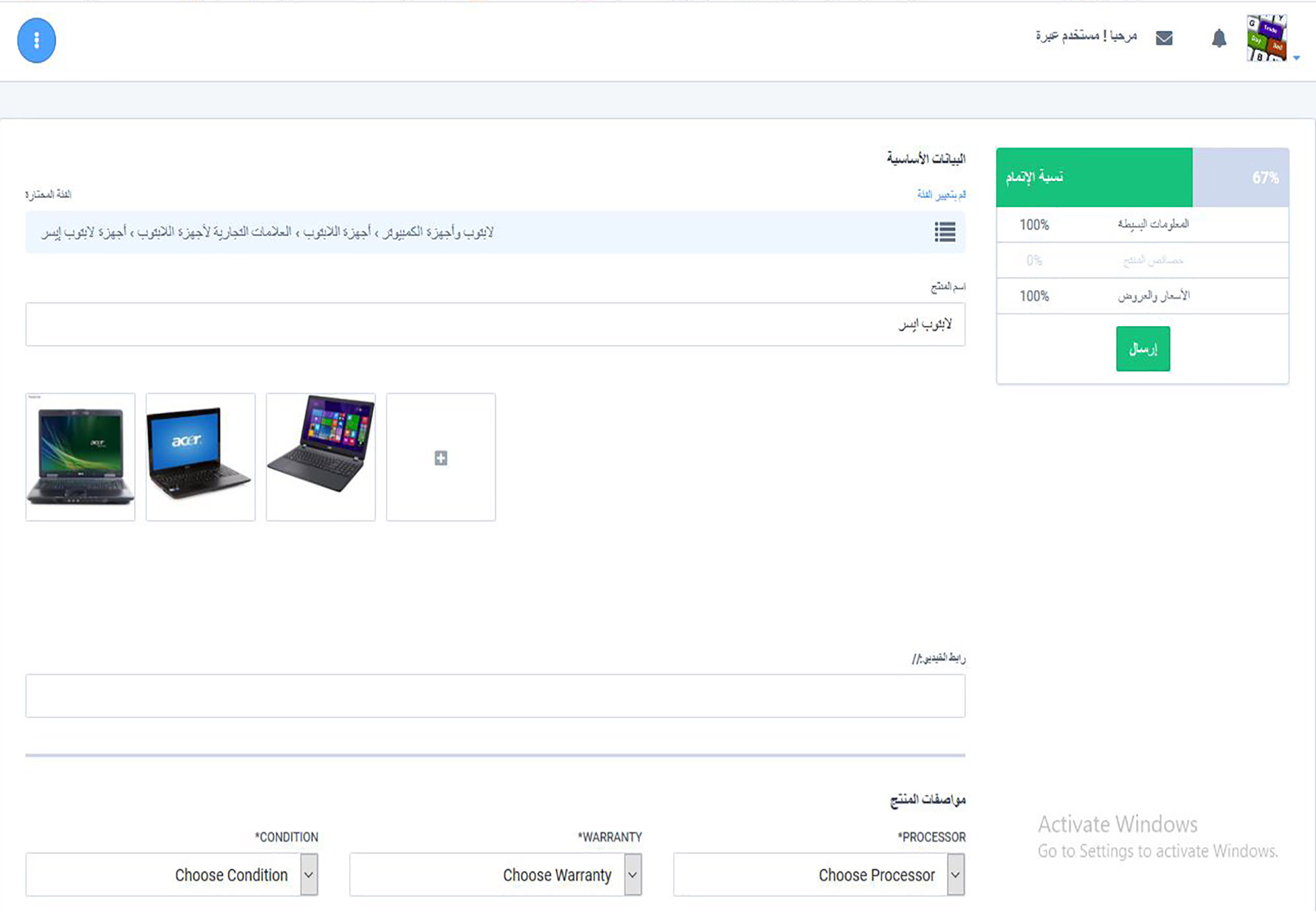Select the blue-screen Acer laptop thumbnail
The image size is (1316, 918).
pos(200,457)
